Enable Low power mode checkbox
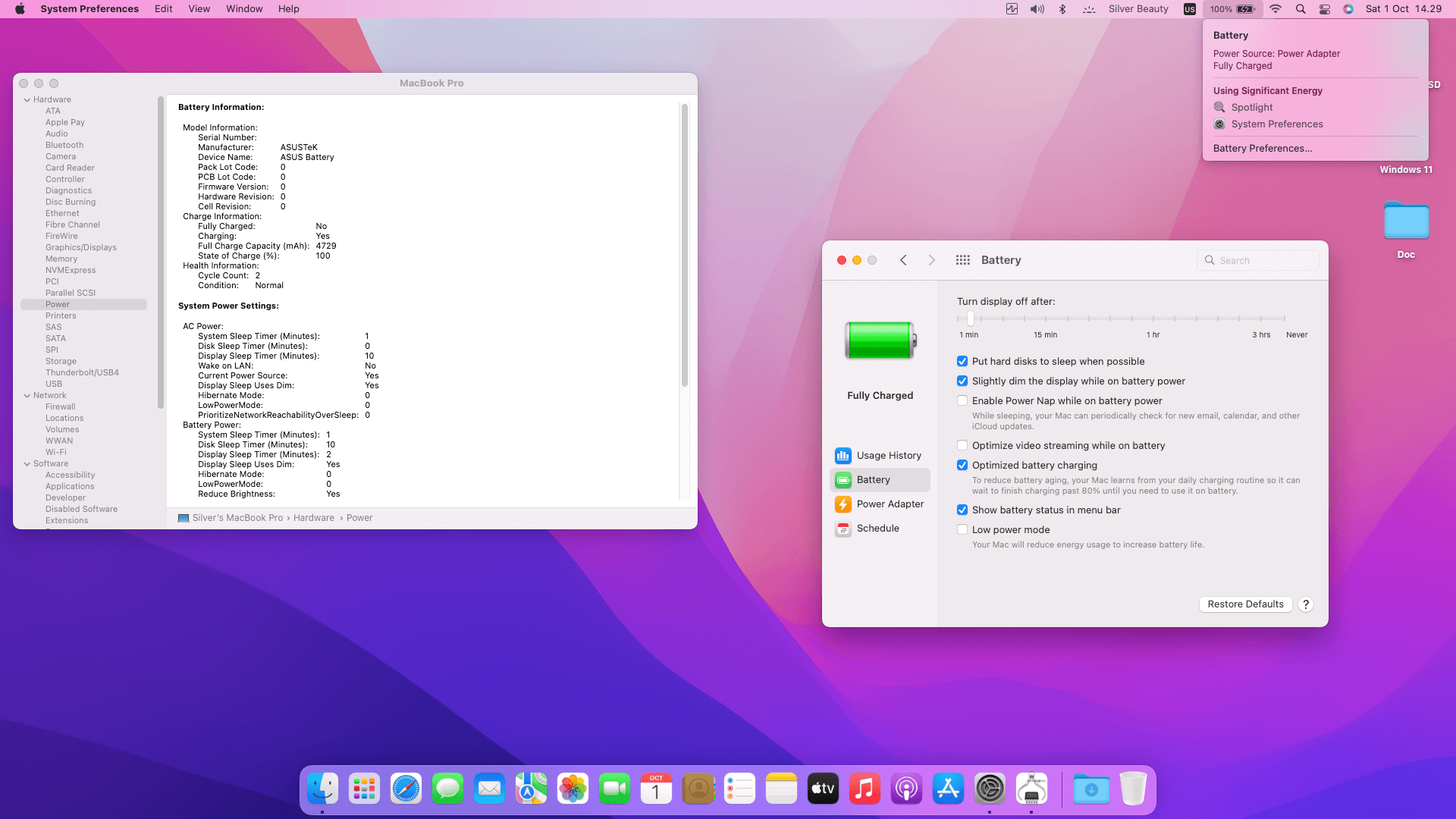This screenshot has width=1456, height=819. click(x=962, y=530)
